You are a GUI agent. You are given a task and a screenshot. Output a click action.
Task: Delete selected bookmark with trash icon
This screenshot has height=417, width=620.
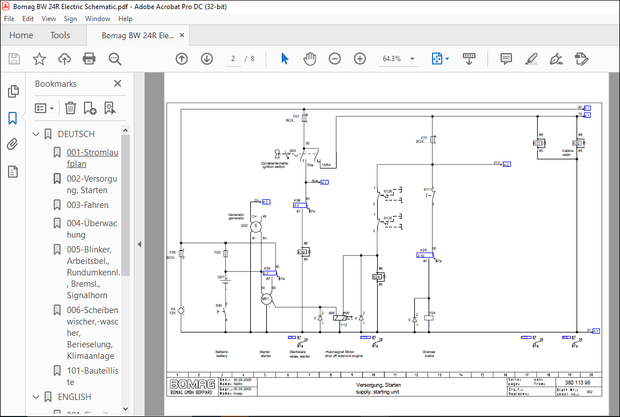point(70,107)
